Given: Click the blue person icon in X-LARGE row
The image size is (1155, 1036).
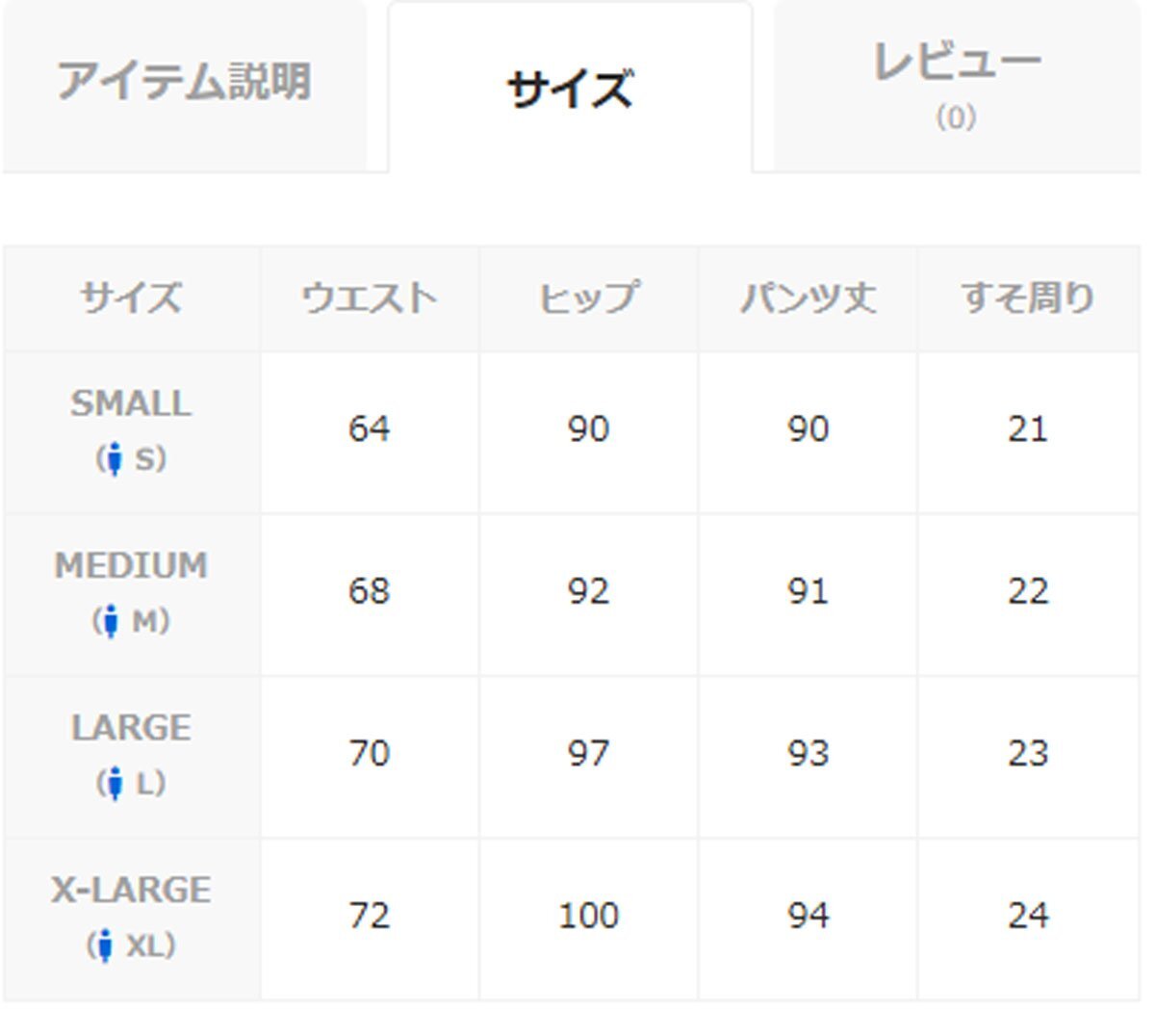Looking at the screenshot, I should point(106,945).
